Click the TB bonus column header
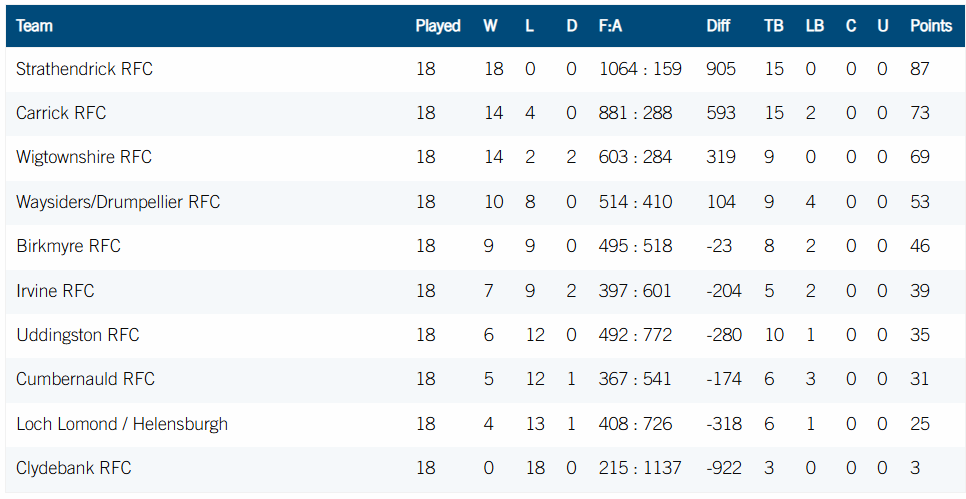This screenshot has height=499, width=966. (x=774, y=26)
